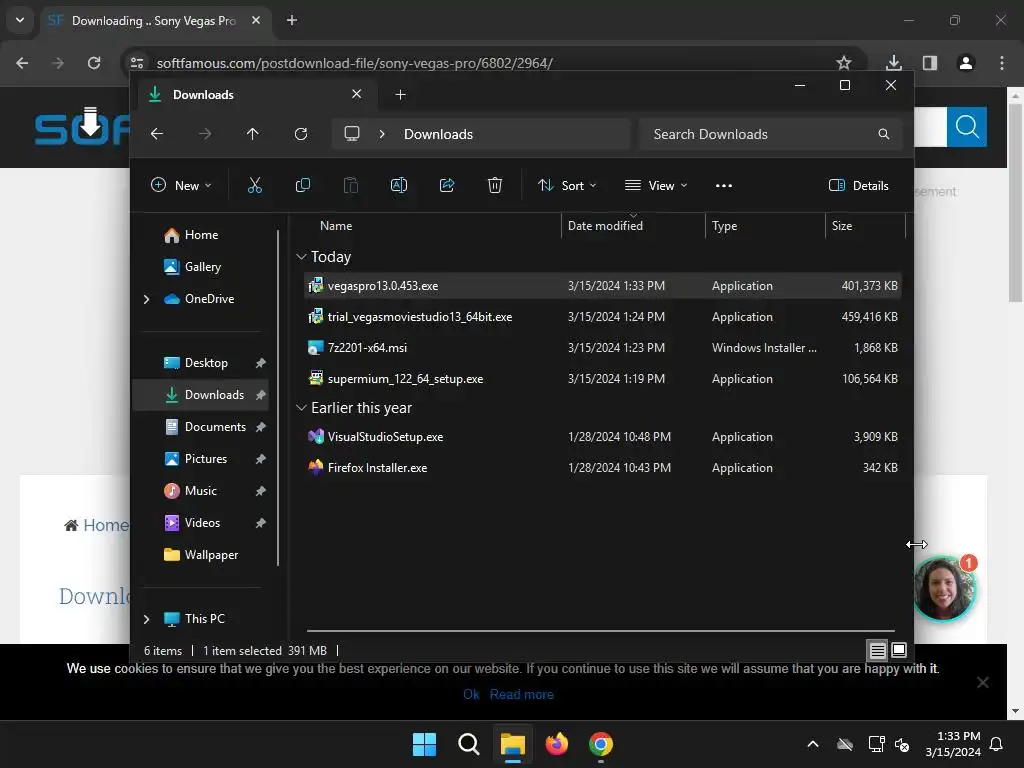Open Chrome tab search dropdown
Image resolution: width=1024 pixels, height=768 pixels.
click(x=20, y=20)
